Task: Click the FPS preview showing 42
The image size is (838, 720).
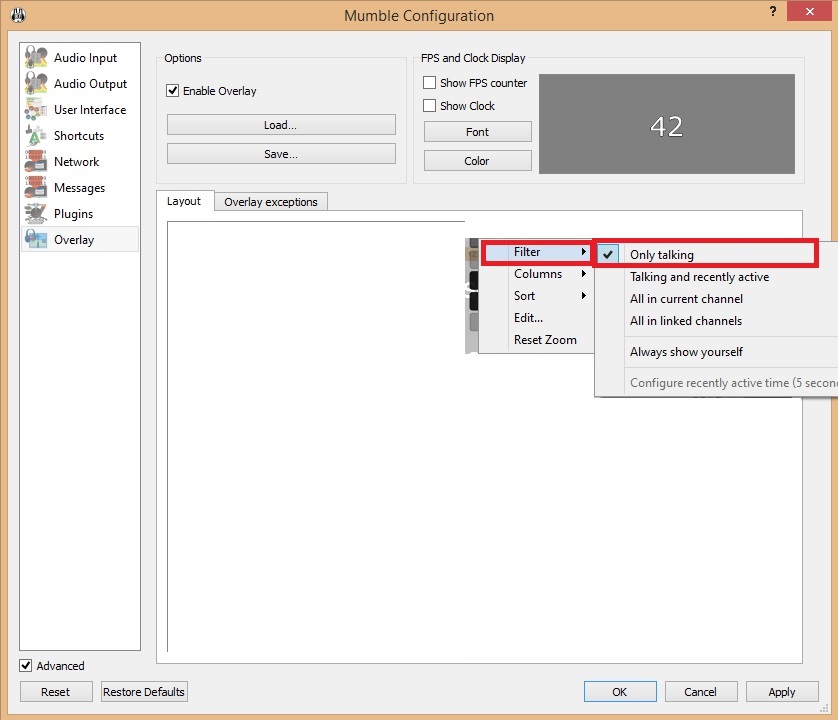Action: [x=666, y=124]
